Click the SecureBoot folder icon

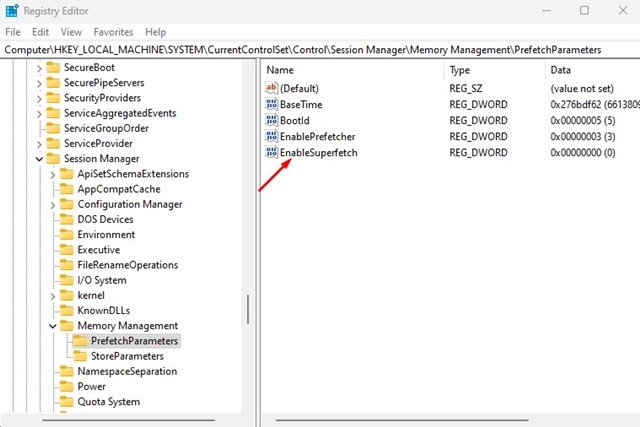(x=53, y=67)
